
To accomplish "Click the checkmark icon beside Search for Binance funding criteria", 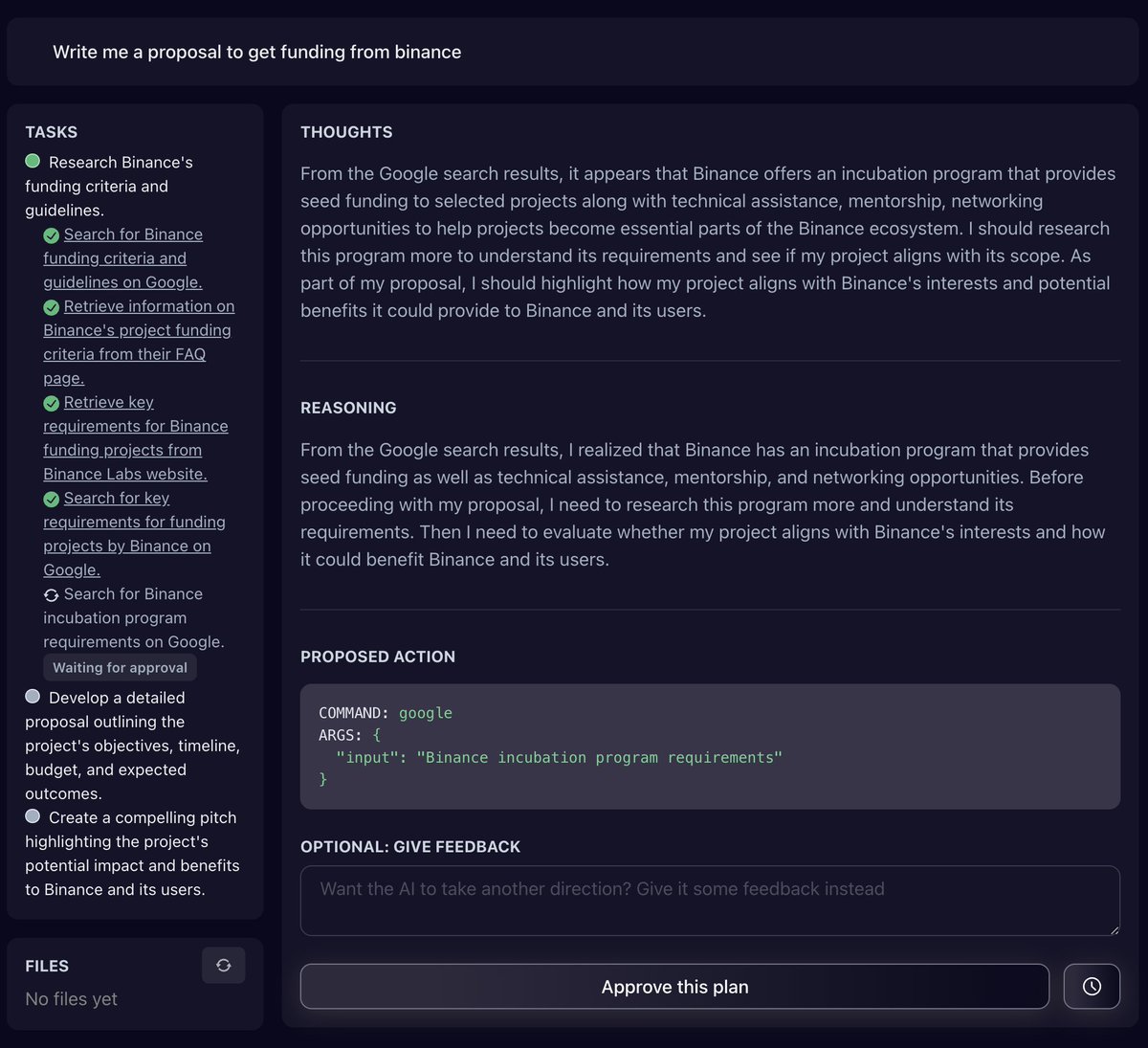I will pyautogui.click(x=52, y=235).
